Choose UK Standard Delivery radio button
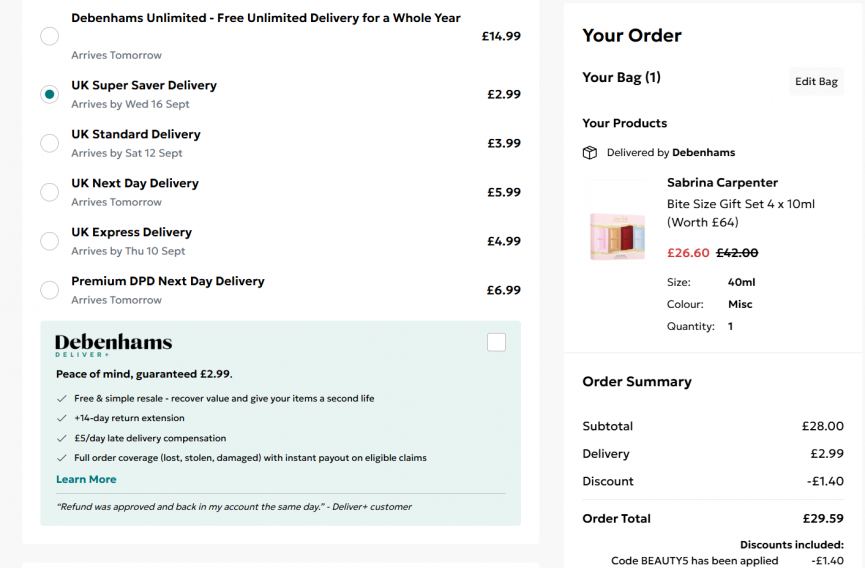 coord(50,143)
